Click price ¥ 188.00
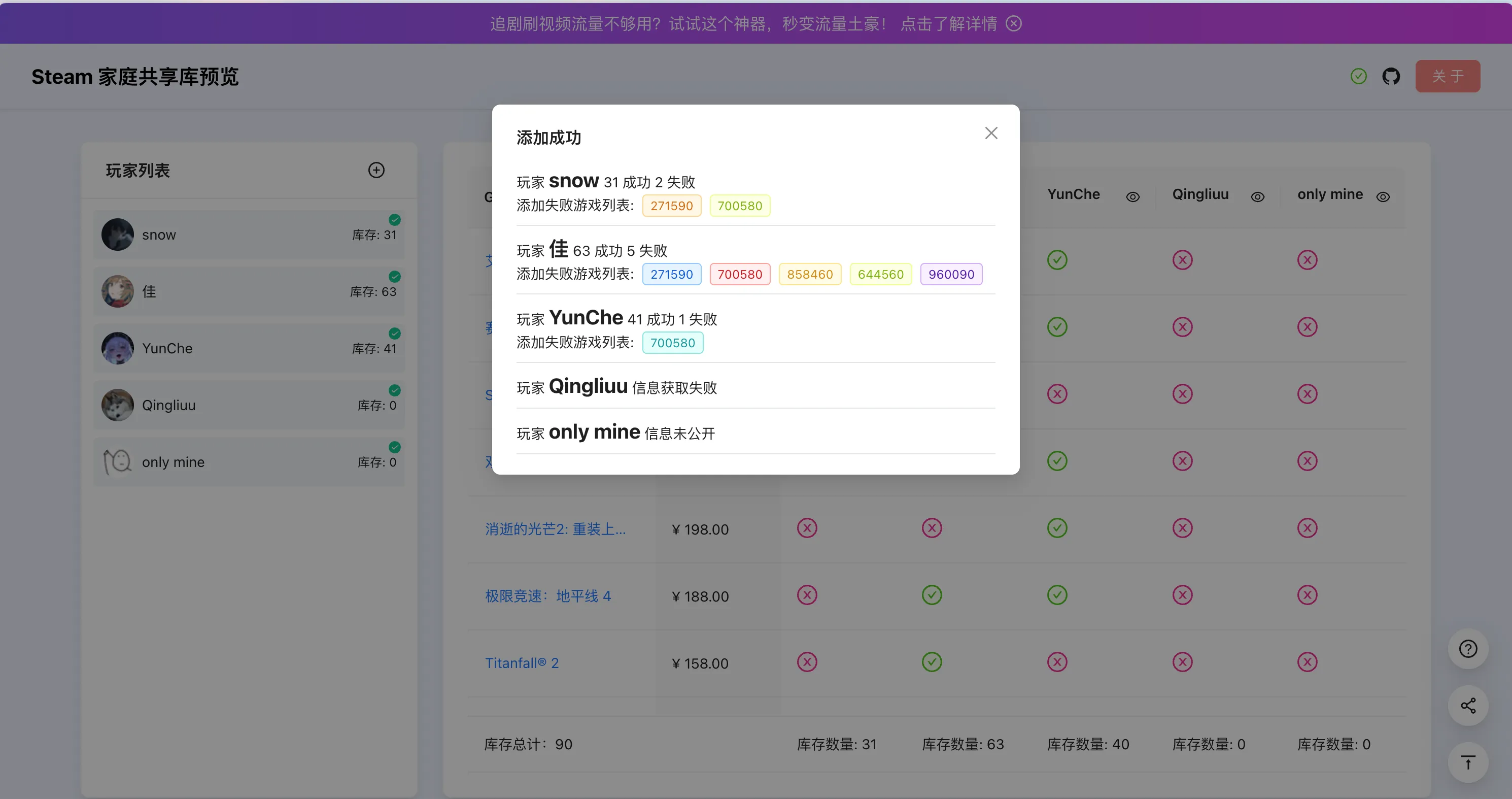 click(x=700, y=596)
